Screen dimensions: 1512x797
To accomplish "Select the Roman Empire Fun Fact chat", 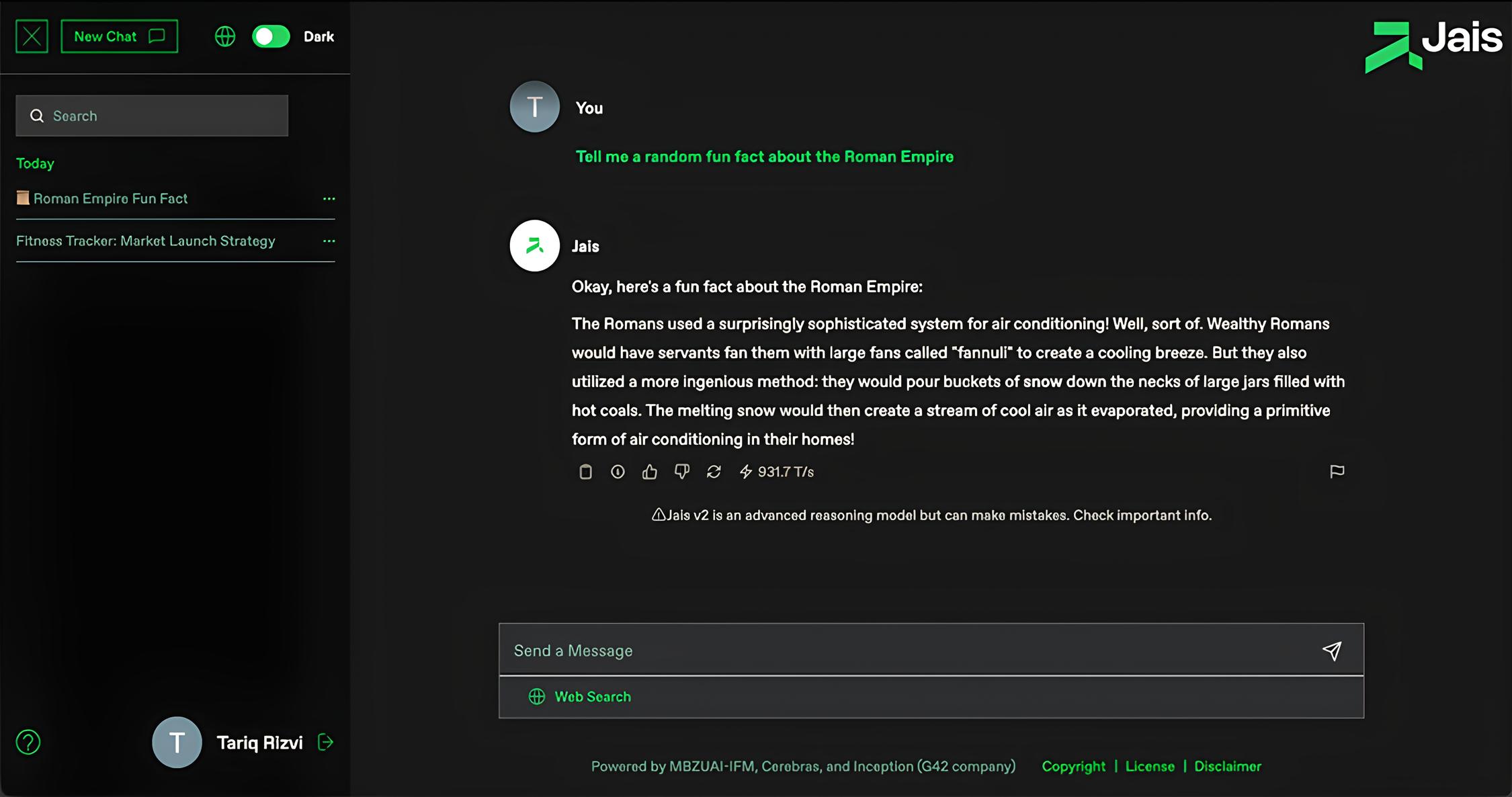I will 110,198.
